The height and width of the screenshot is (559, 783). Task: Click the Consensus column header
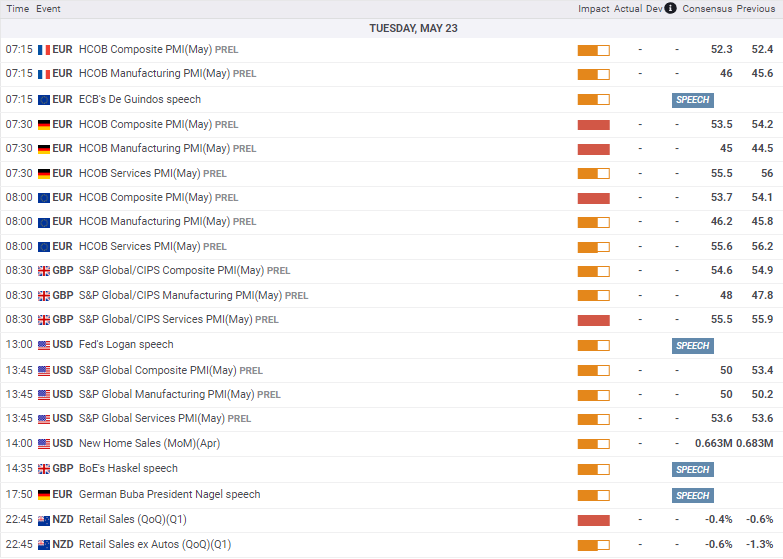[707, 8]
